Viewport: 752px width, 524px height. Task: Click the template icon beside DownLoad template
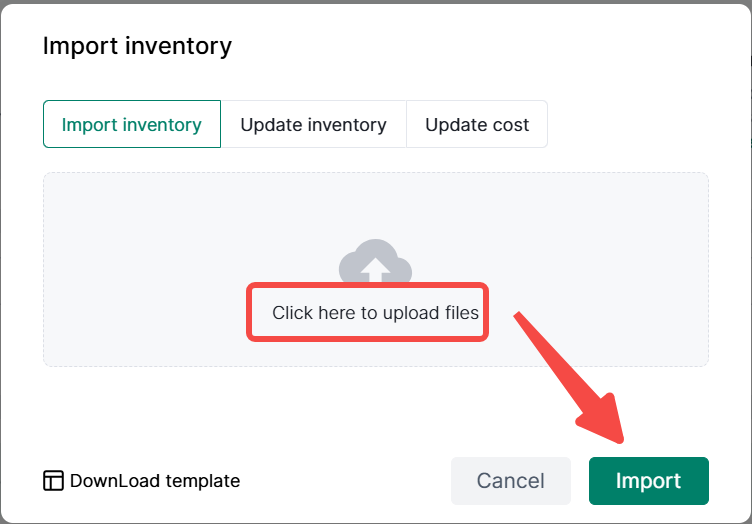click(53, 481)
